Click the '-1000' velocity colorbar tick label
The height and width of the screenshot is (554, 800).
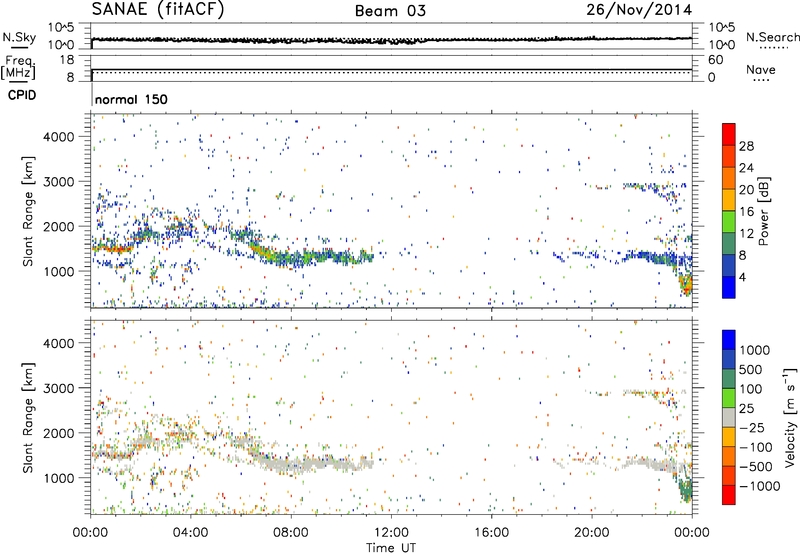pos(760,486)
